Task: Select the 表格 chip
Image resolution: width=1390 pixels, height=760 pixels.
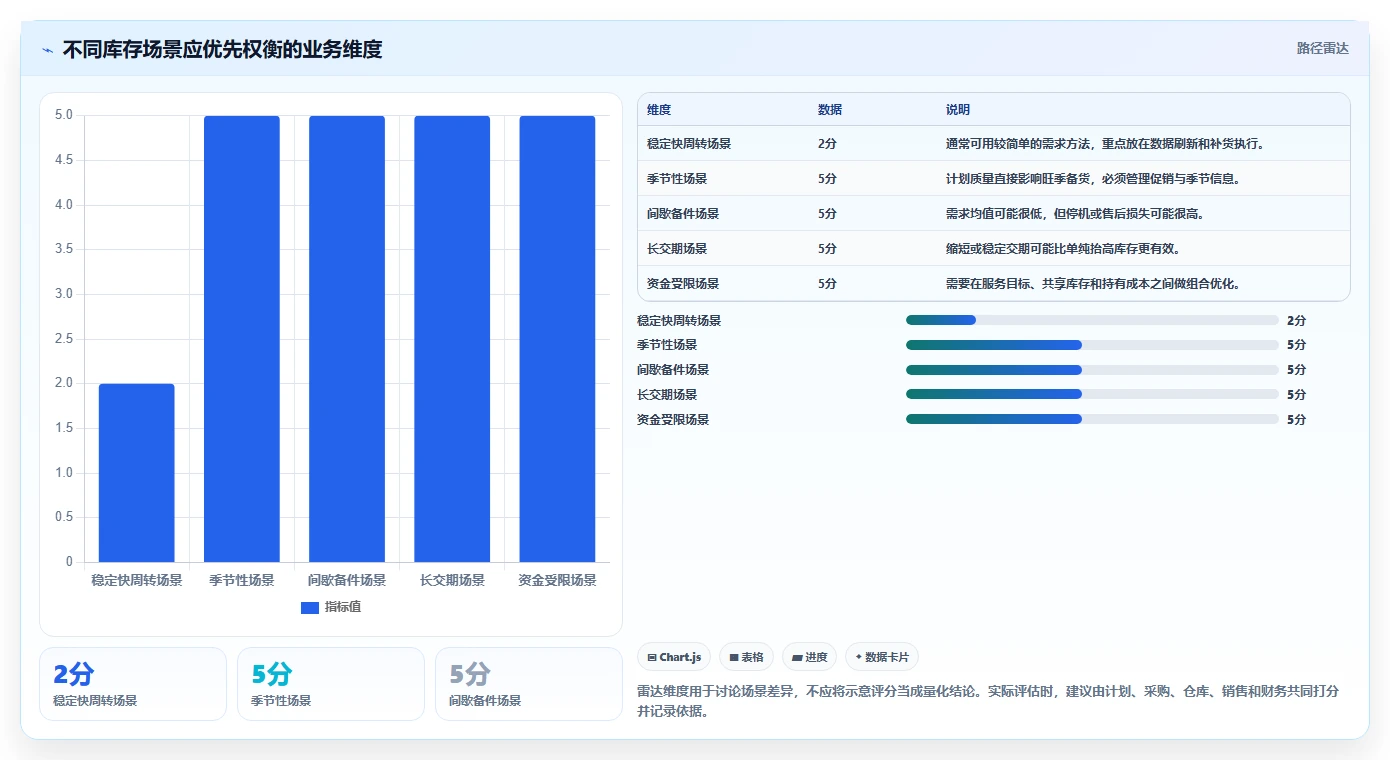Action: click(x=746, y=657)
